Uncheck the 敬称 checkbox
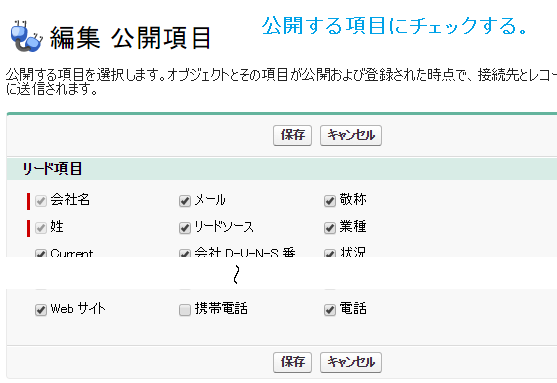This screenshot has height=383, width=557. (x=330, y=201)
